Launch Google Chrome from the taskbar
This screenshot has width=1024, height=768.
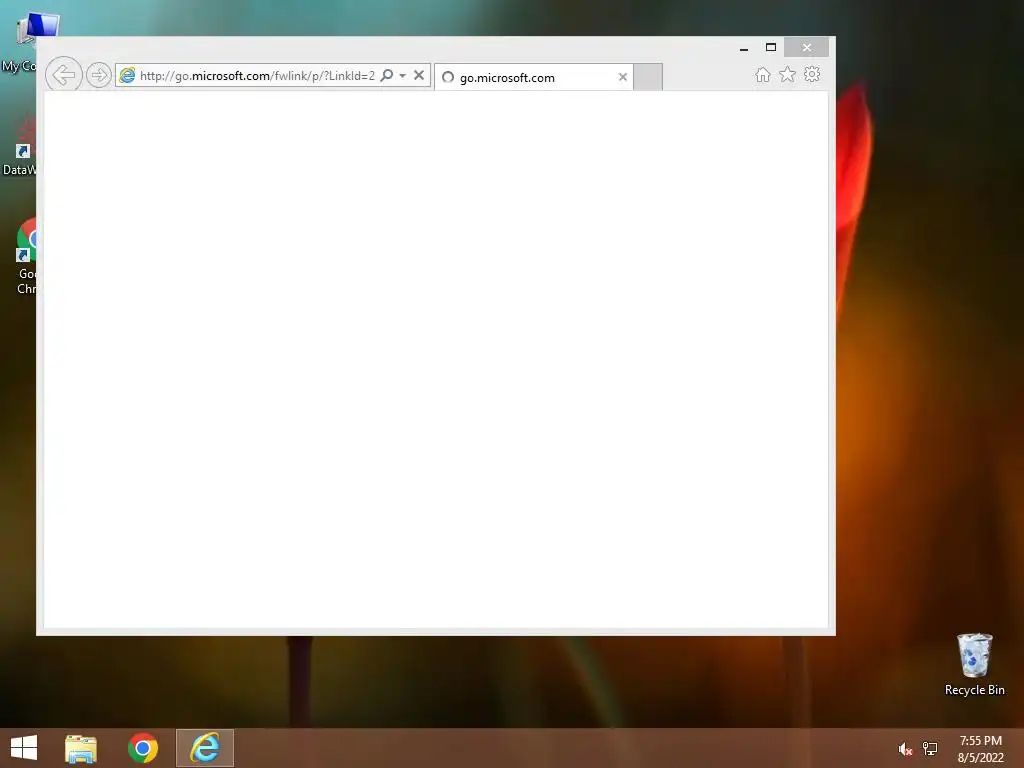point(143,748)
